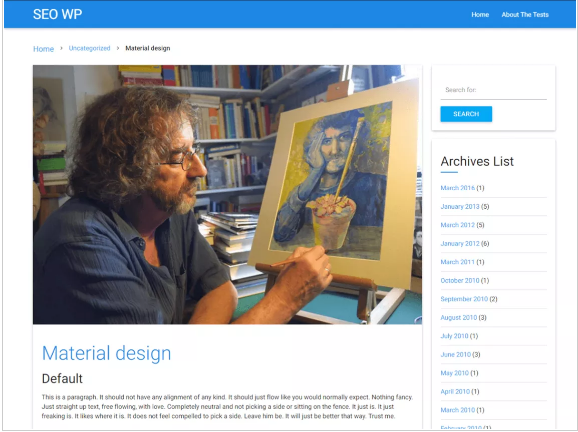The image size is (578, 432).
Task: Open the January 2013 archive
Action: (x=460, y=206)
